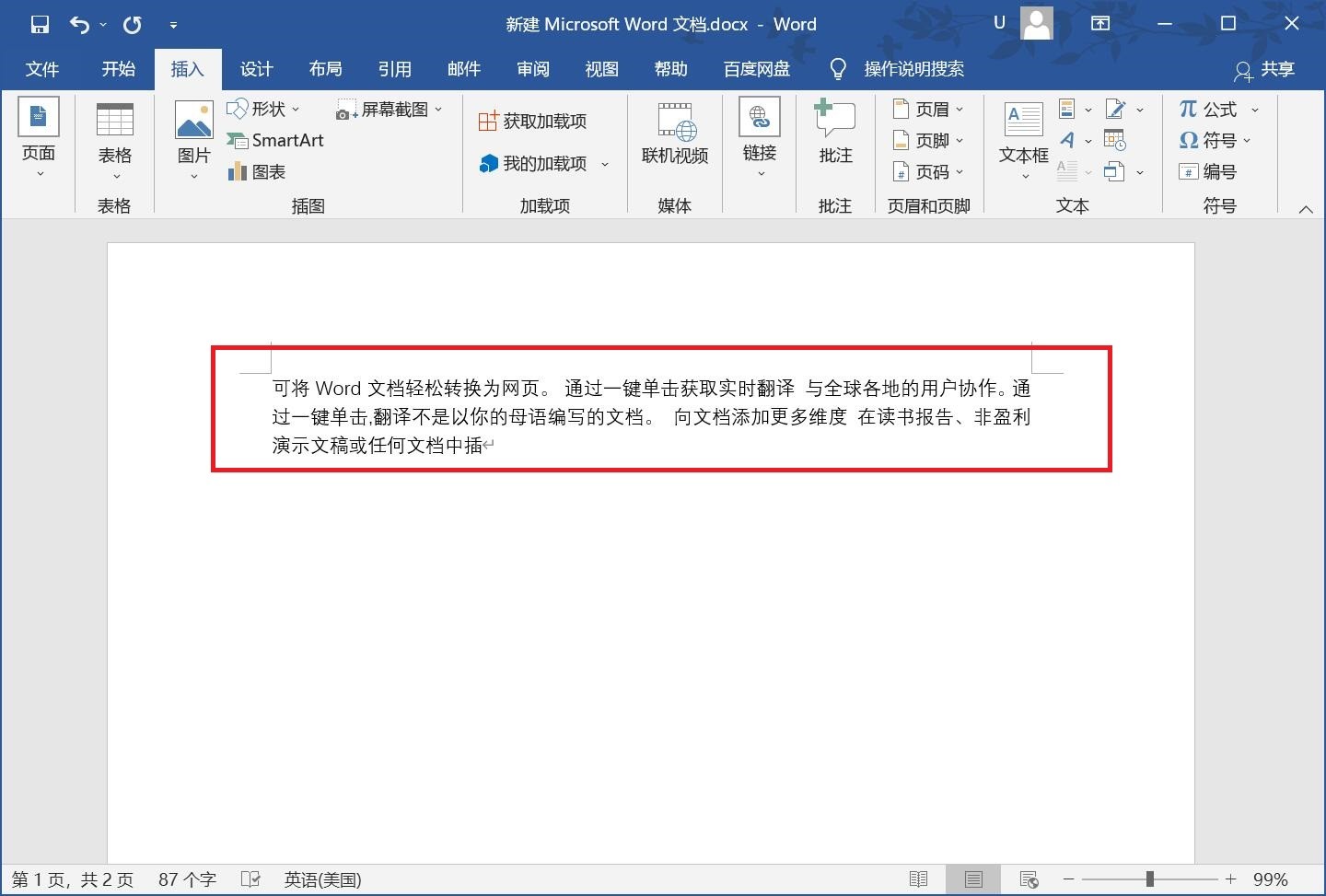Switch to the 开始 tab

[x=119, y=69]
